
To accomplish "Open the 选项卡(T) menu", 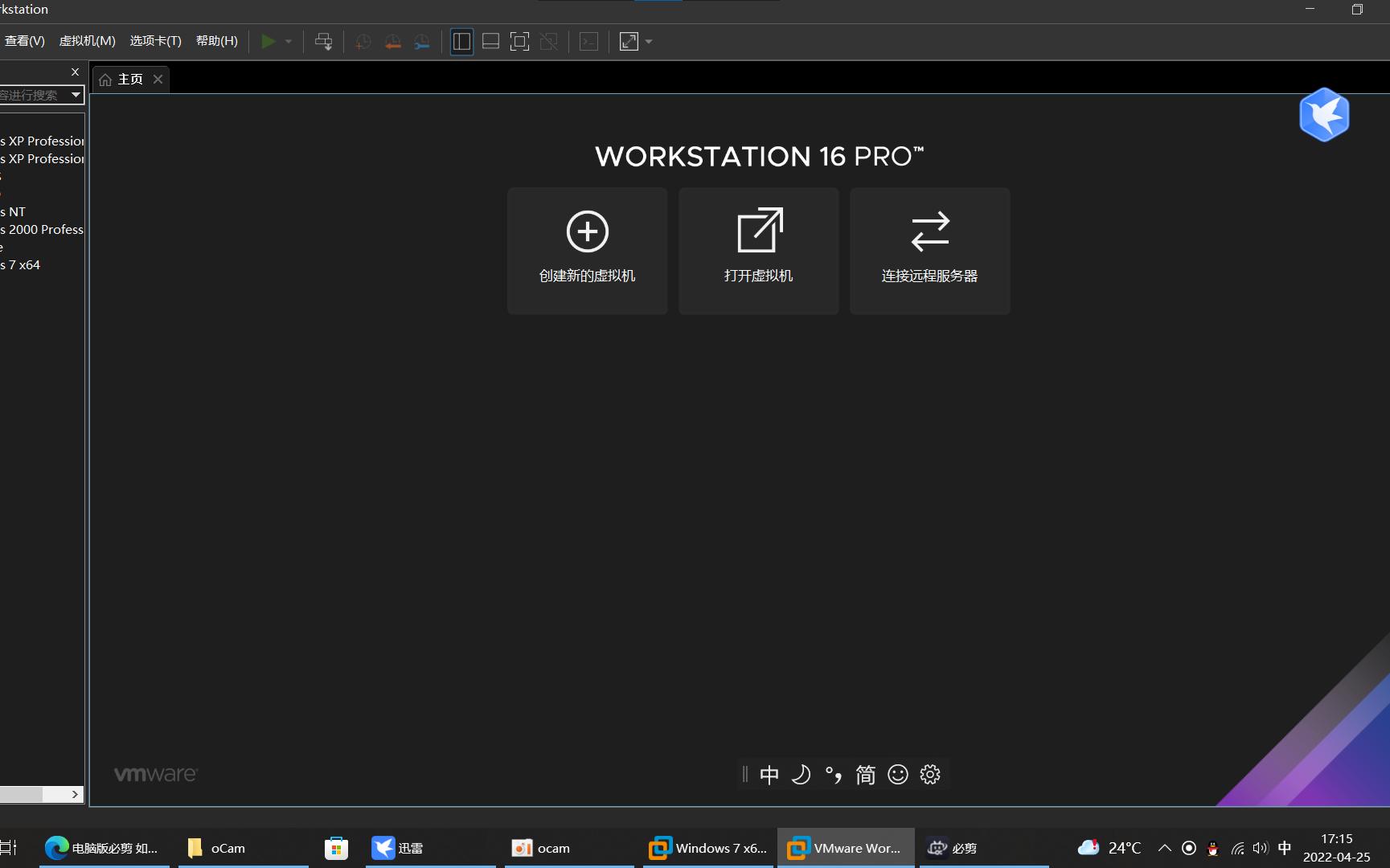I will point(156,41).
